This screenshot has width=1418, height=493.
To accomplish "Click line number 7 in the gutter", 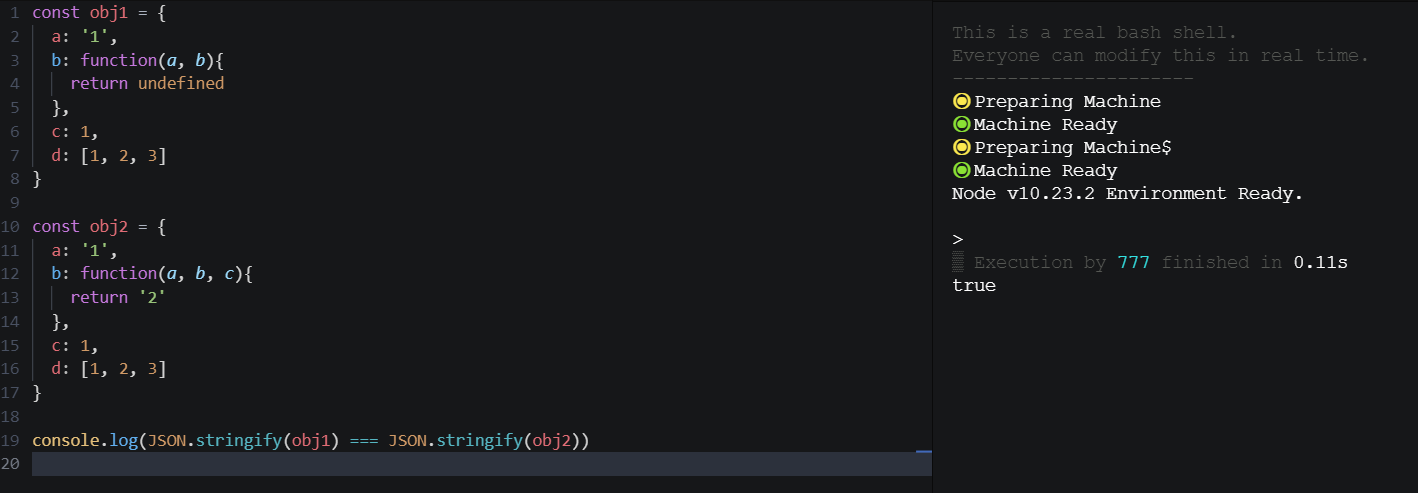I will 14,155.
